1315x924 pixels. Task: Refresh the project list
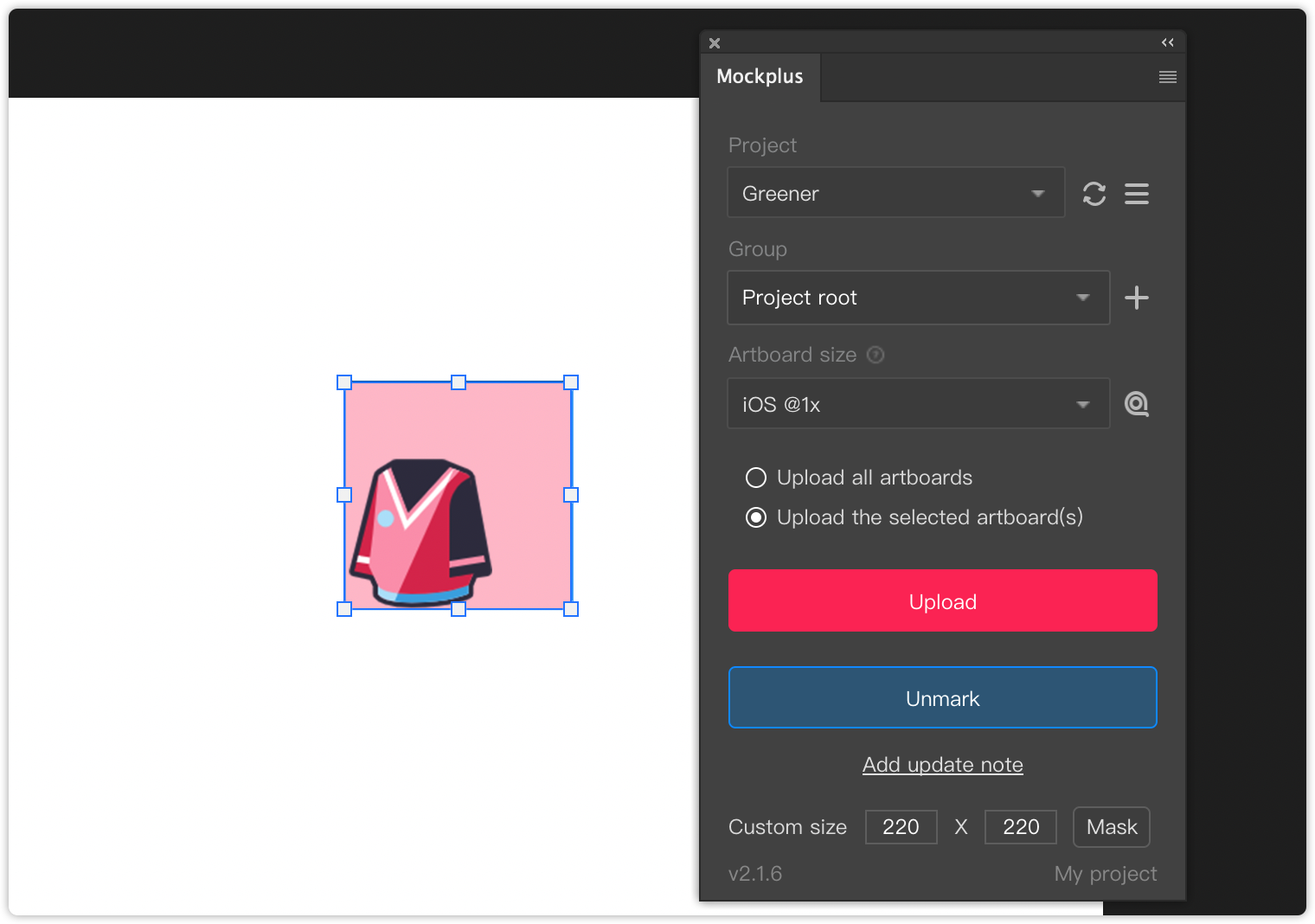coord(1094,194)
